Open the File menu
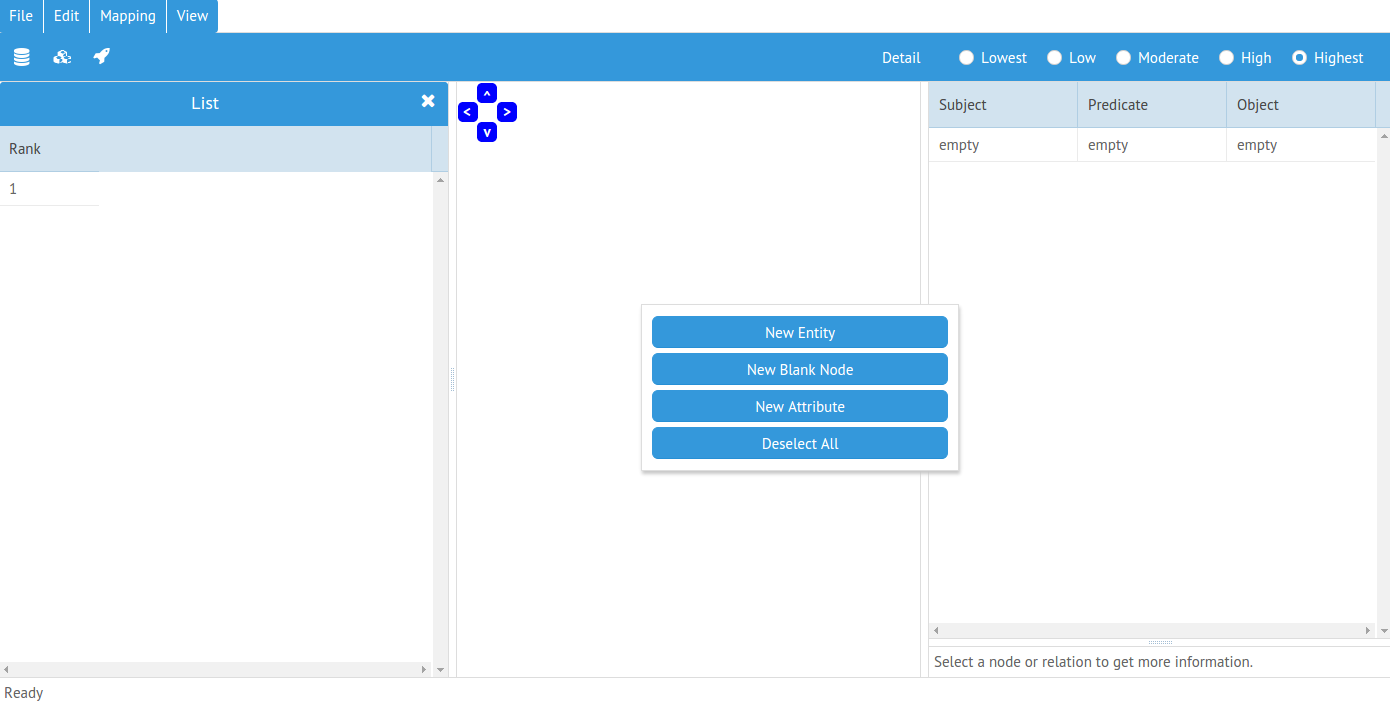 tap(21, 16)
